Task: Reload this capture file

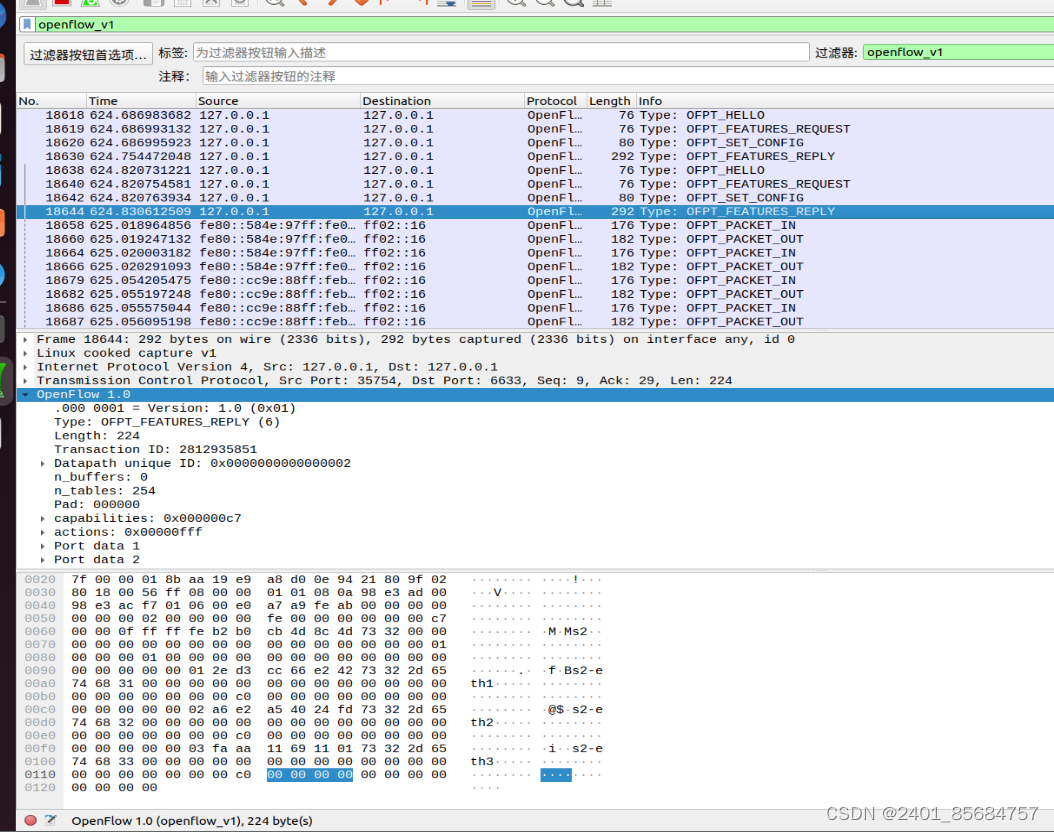Action: coord(239,5)
